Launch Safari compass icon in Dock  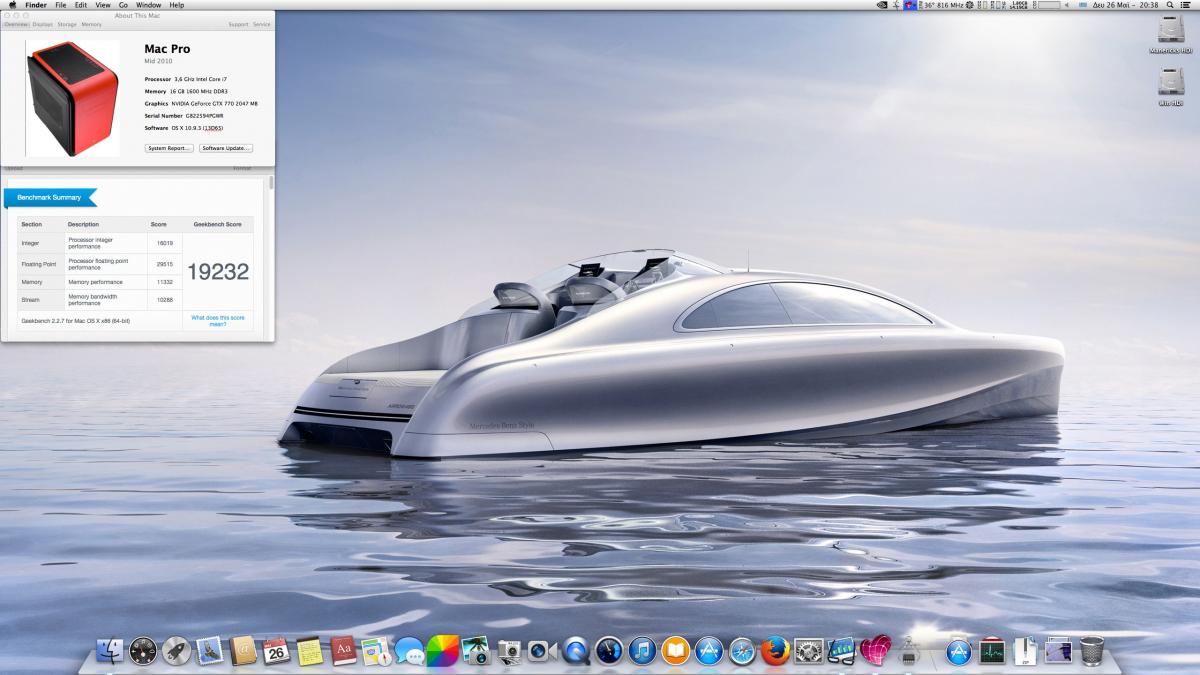click(742, 651)
